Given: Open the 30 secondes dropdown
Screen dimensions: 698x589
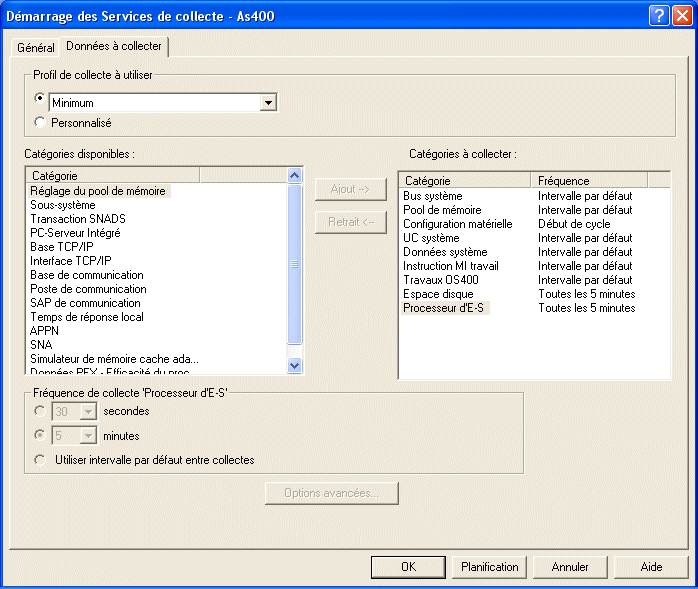Looking at the screenshot, I should click(88, 411).
